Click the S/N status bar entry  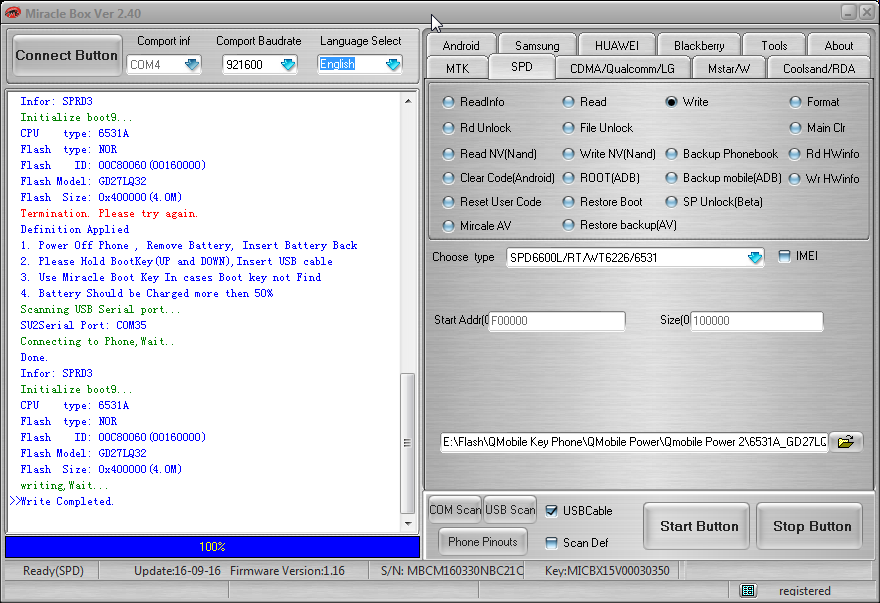point(452,571)
